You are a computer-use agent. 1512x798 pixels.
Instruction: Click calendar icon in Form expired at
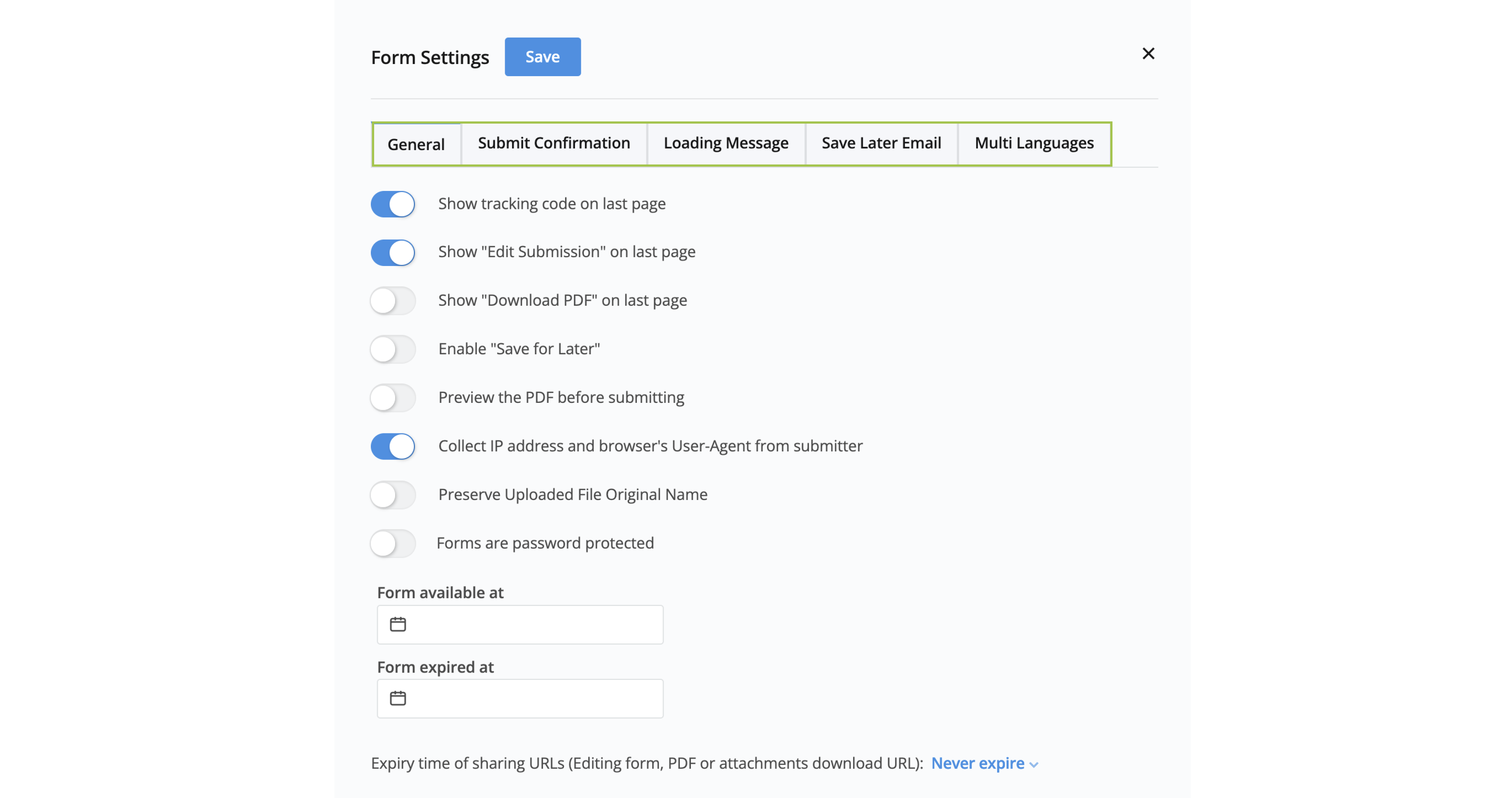(398, 698)
